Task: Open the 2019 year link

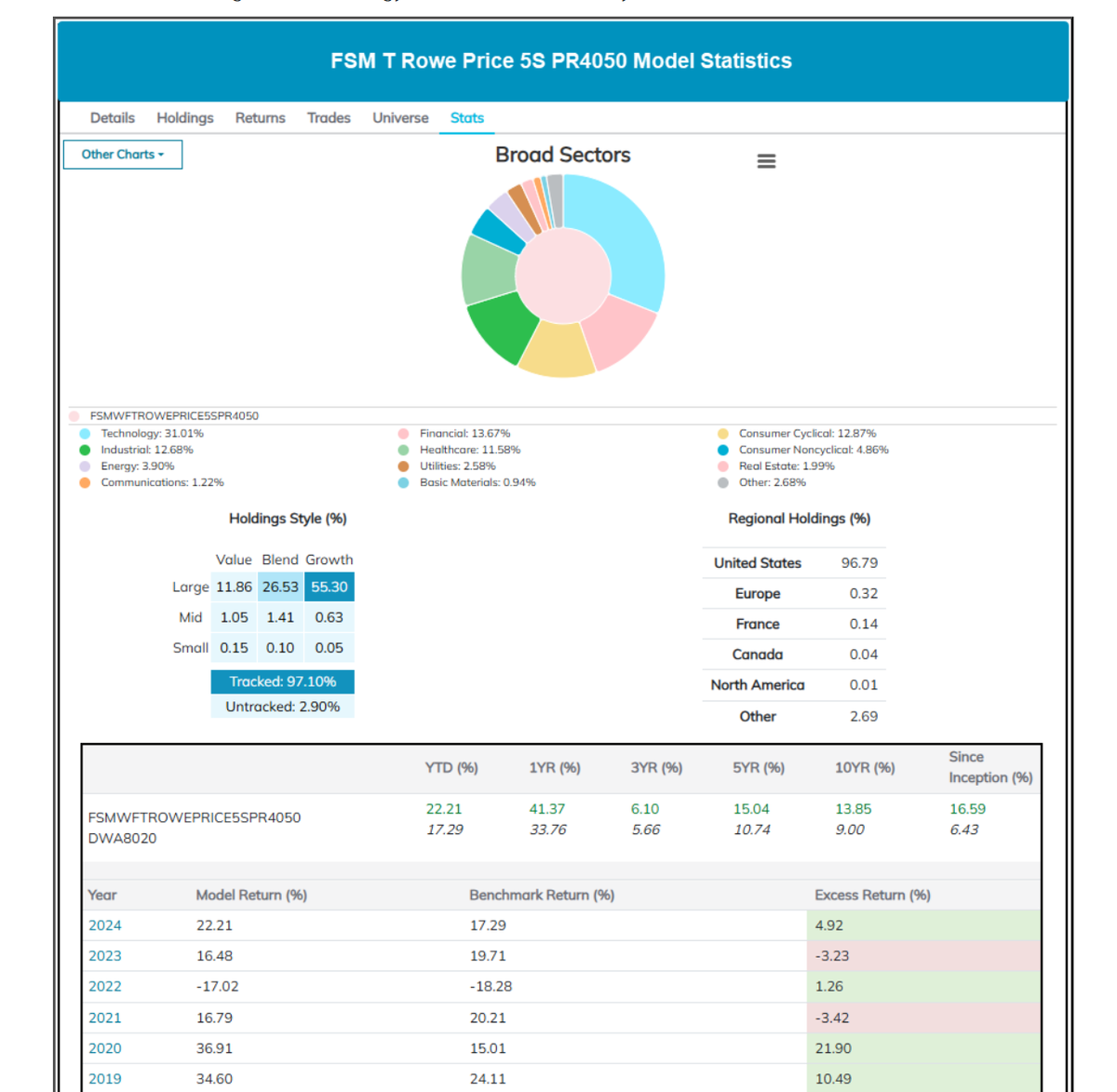Action: point(105,1079)
